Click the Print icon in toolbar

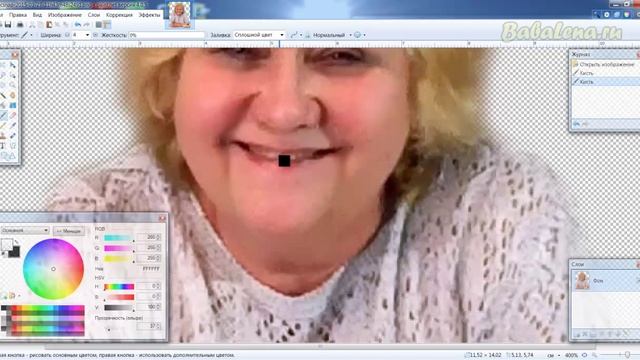(x=20, y=25)
